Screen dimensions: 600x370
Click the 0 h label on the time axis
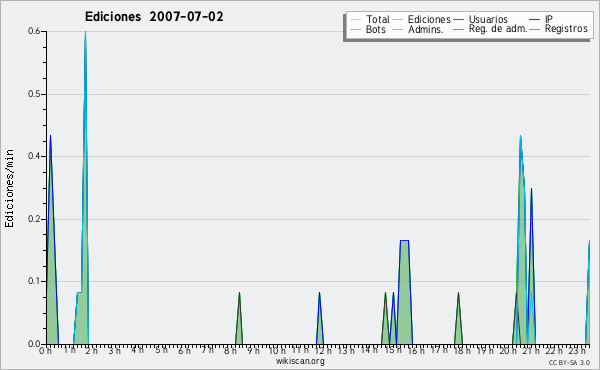[x=45, y=350]
